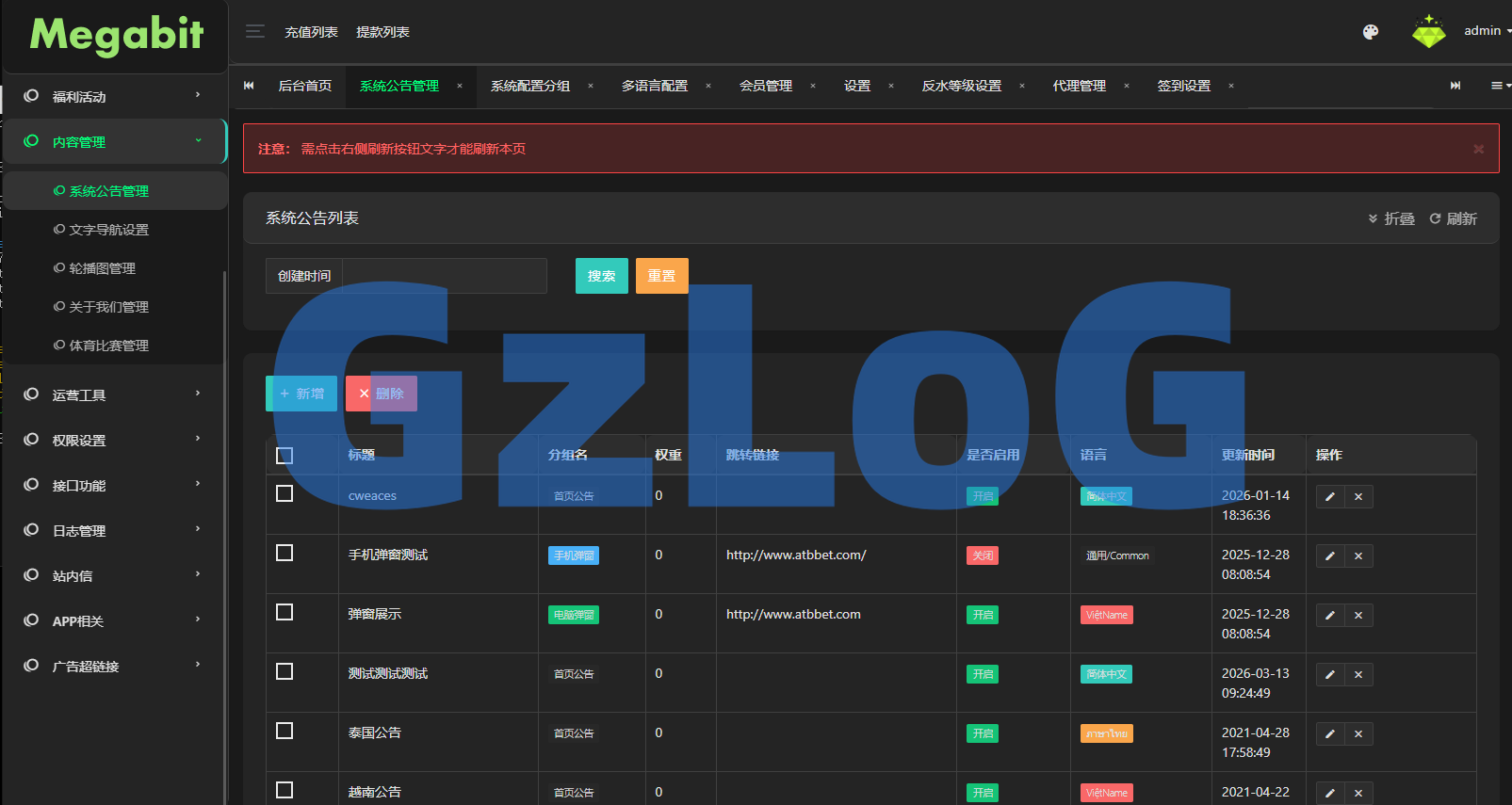This screenshot has height=805, width=1512.
Task: Open the admin user dropdown
Action: pyautogui.click(x=1486, y=31)
